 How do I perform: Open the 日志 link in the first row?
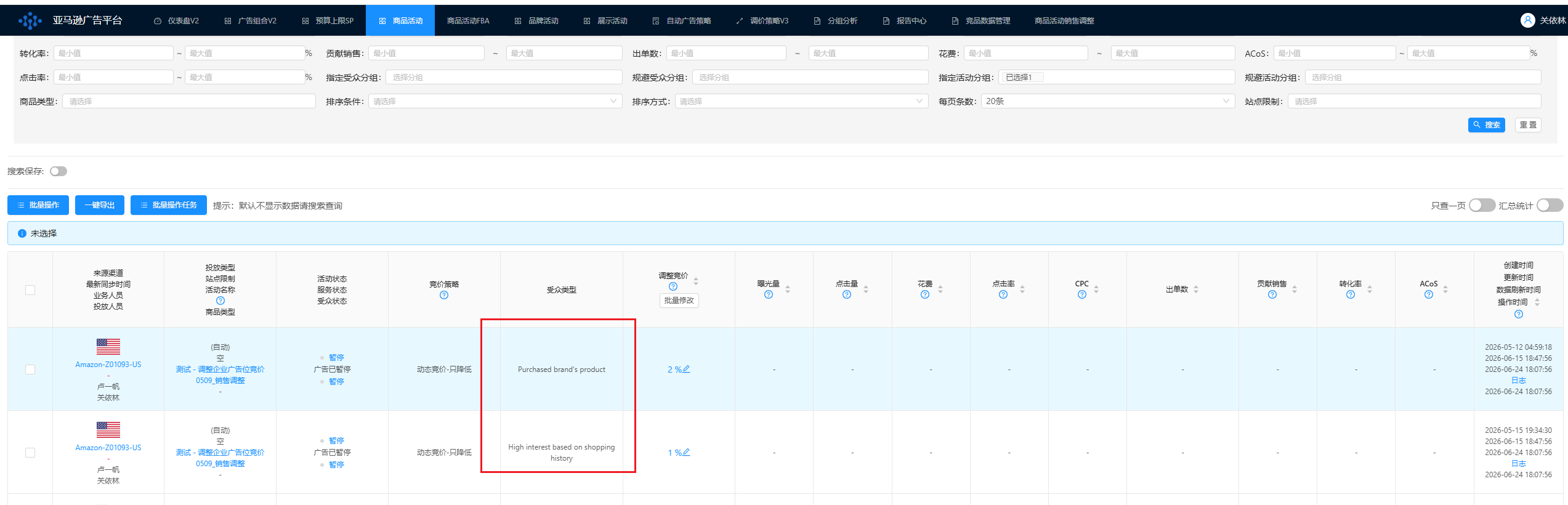click(x=1518, y=381)
